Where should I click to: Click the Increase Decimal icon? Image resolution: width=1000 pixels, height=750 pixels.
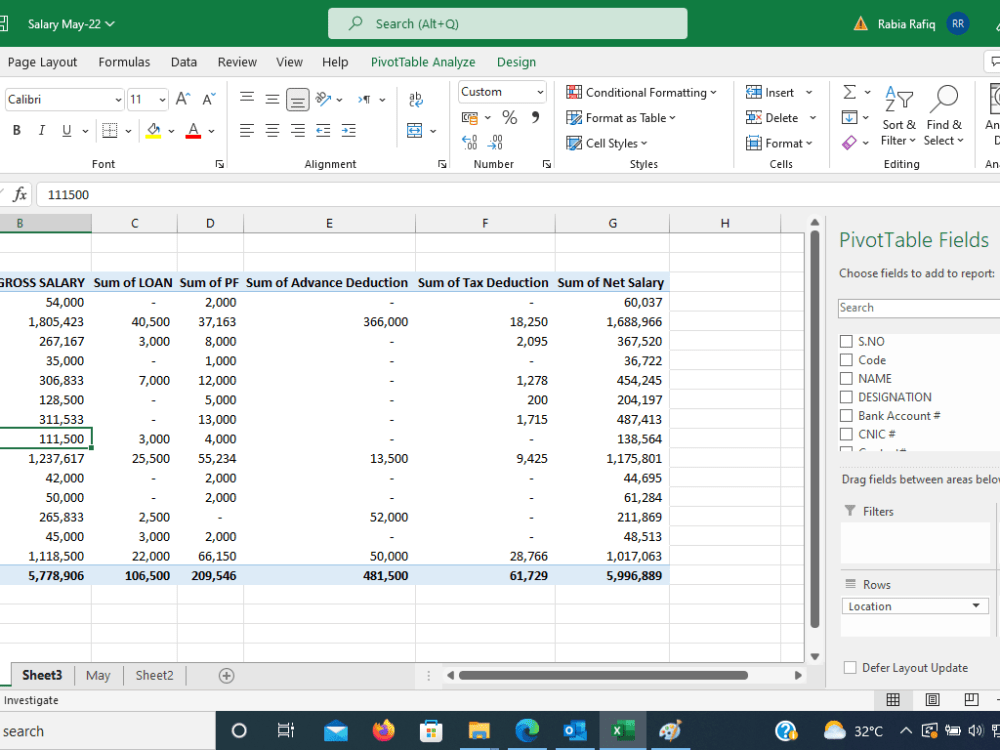[x=469, y=142]
